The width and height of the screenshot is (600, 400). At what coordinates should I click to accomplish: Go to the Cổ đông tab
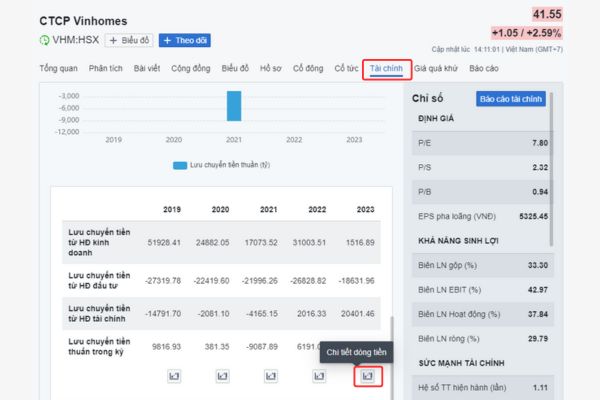point(308,69)
